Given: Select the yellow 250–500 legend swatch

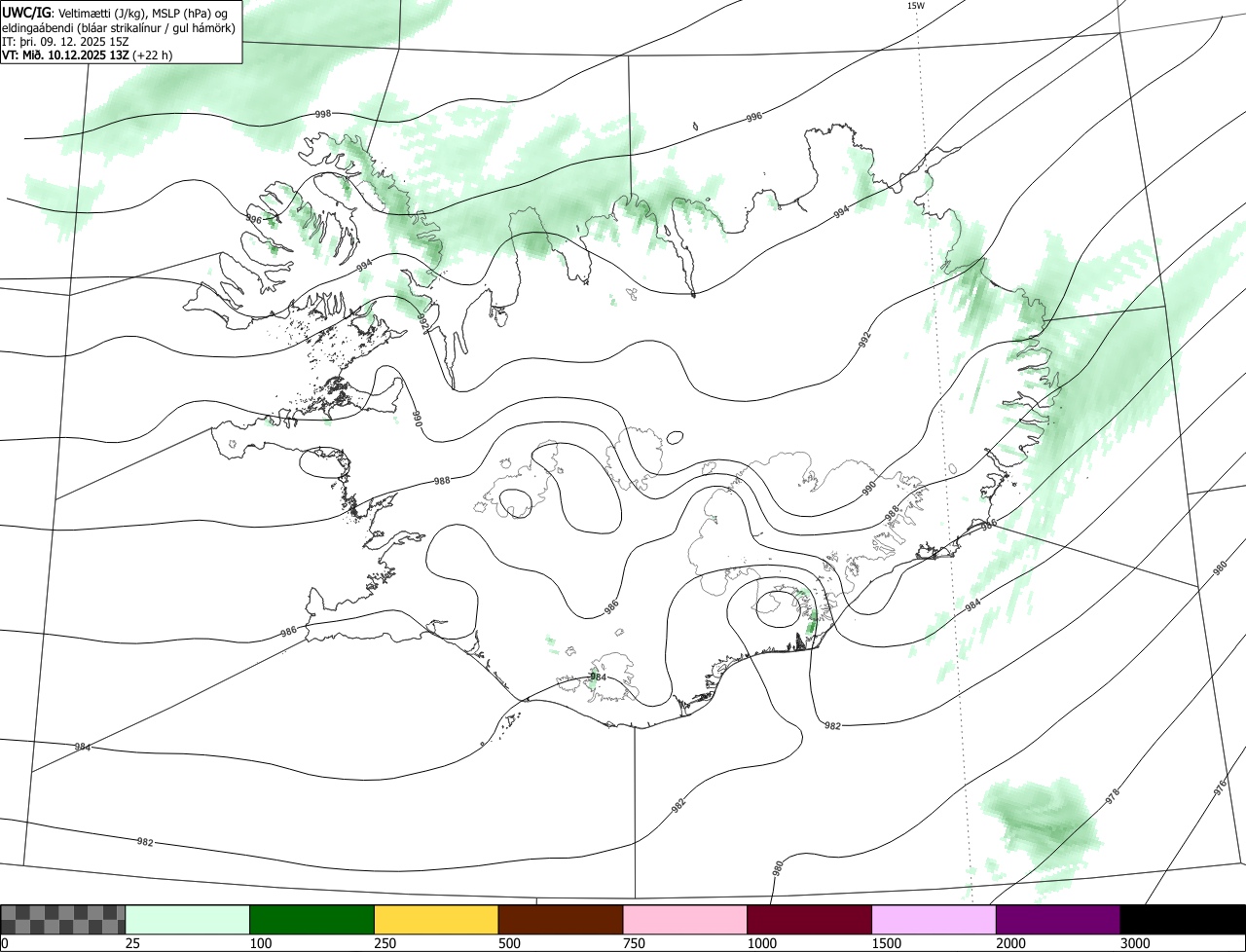Looking at the screenshot, I should (436, 920).
